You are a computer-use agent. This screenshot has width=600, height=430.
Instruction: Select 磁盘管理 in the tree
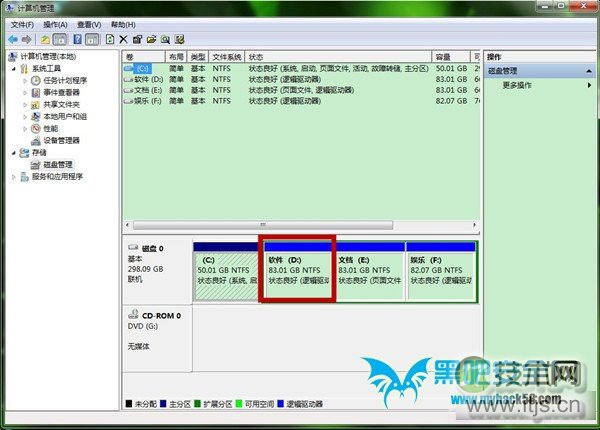(x=58, y=165)
